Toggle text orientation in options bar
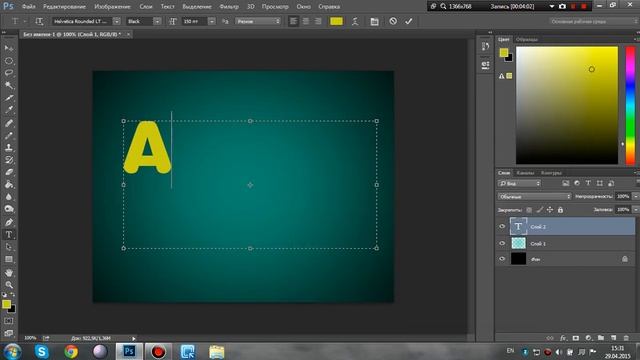 (39, 21)
